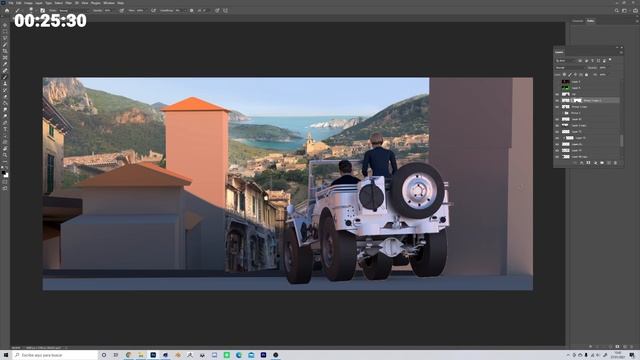This screenshot has height=360, width=640.
Task: Select the Hand tool
Action: click(x=5, y=149)
